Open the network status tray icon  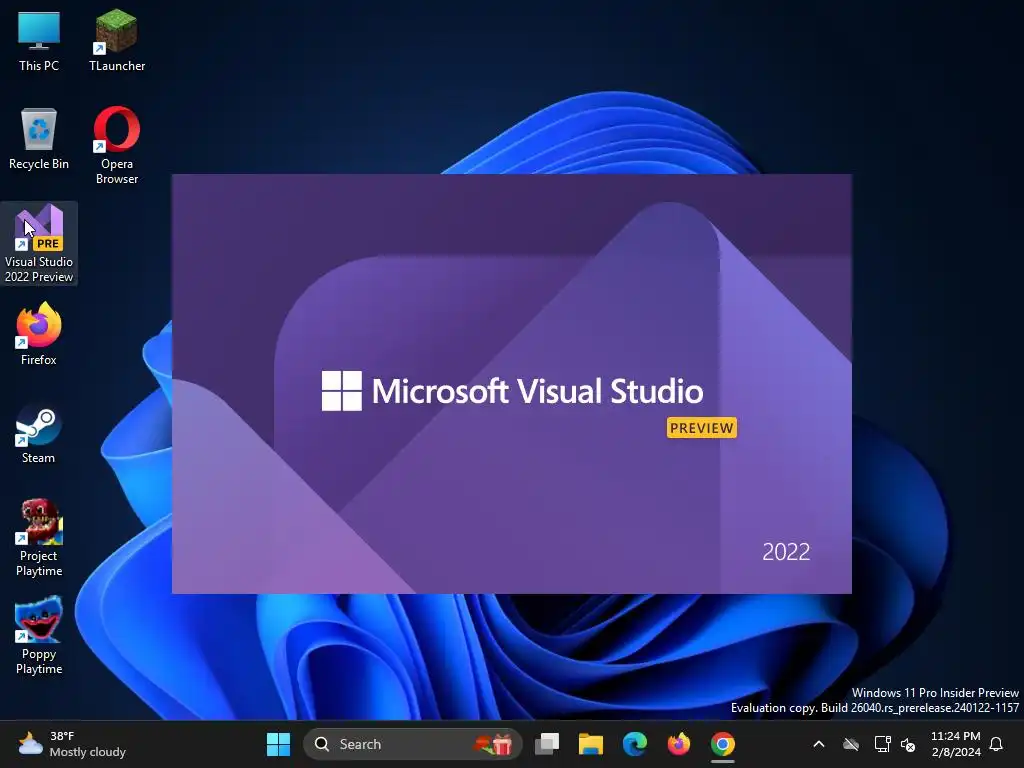point(882,744)
